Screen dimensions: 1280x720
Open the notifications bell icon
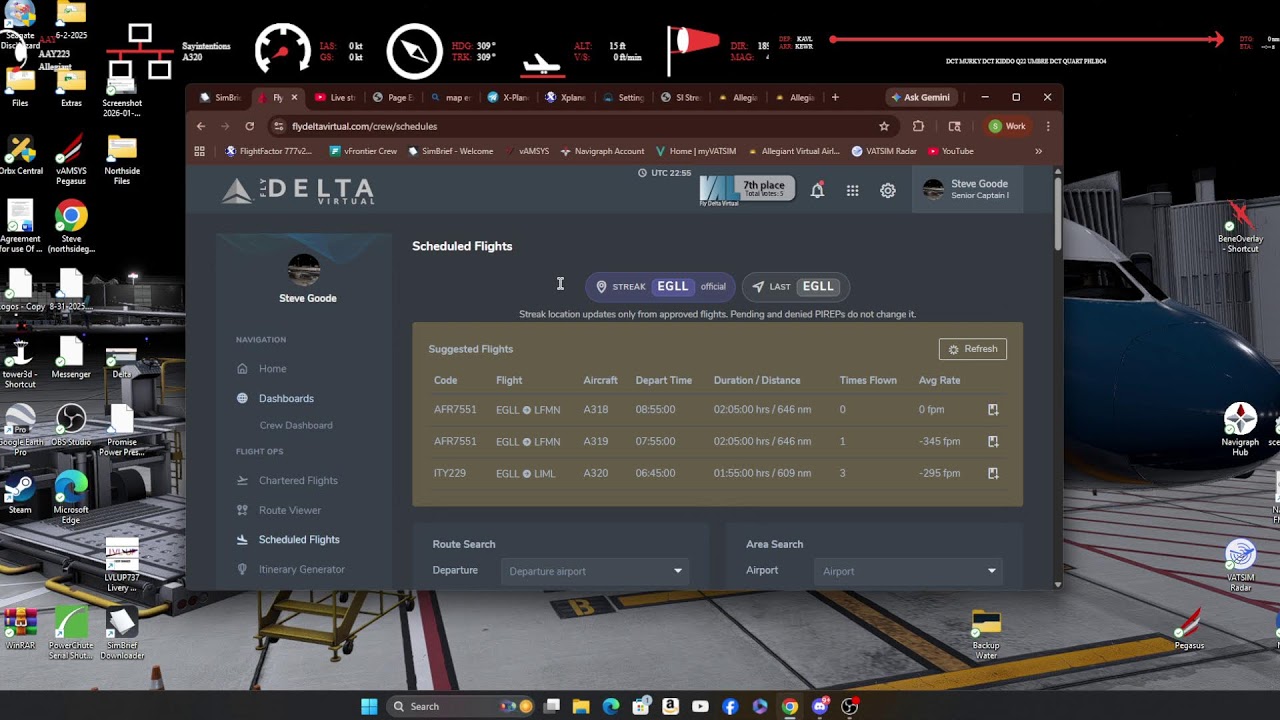click(817, 190)
